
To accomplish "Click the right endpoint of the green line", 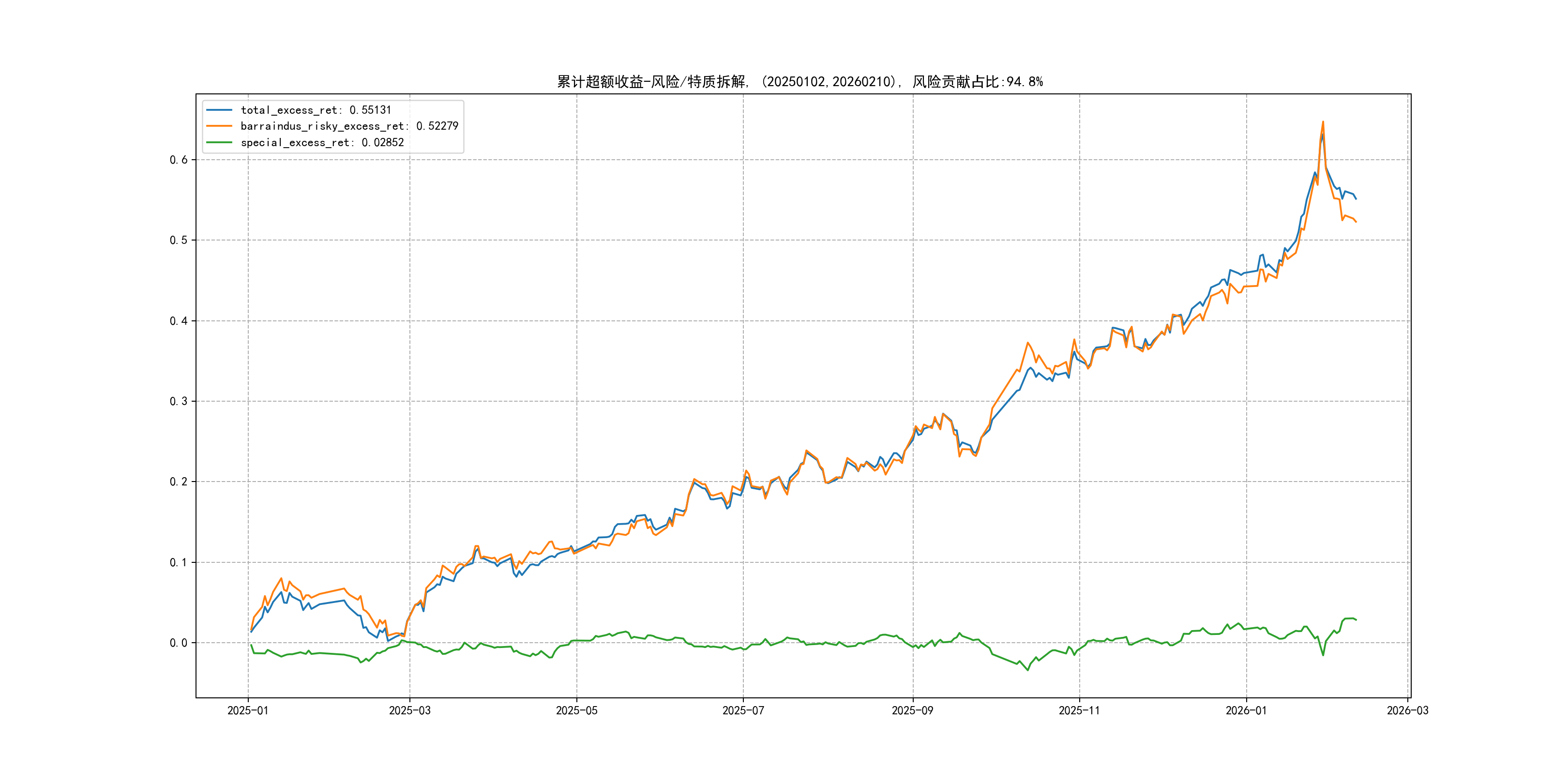I will coord(1356,619).
